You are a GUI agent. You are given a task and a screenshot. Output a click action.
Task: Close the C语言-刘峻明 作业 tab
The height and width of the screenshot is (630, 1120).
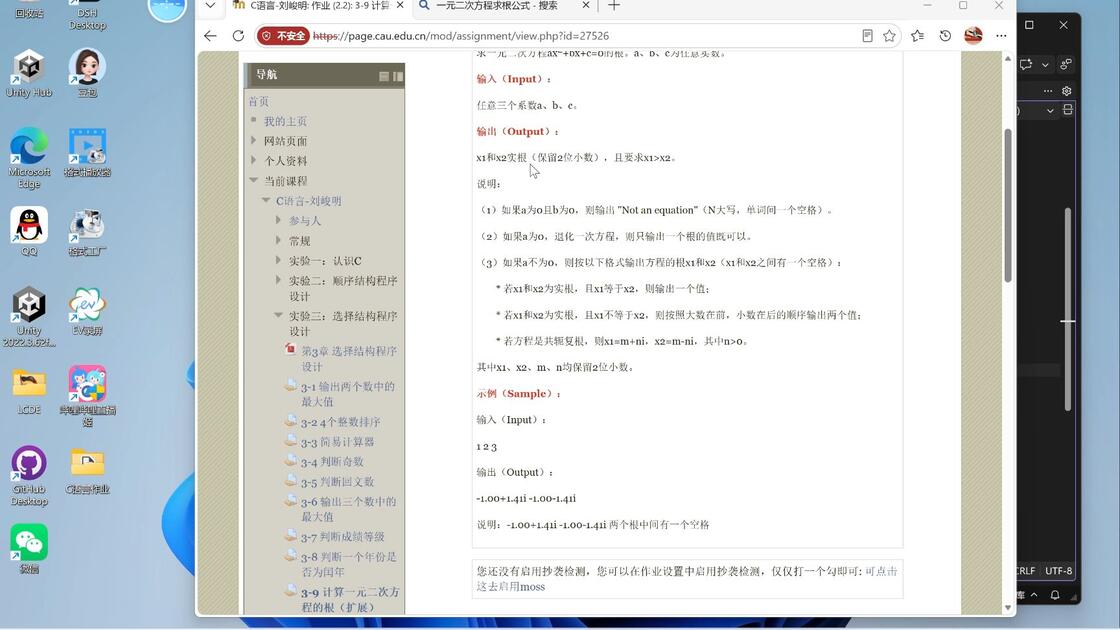400,6
